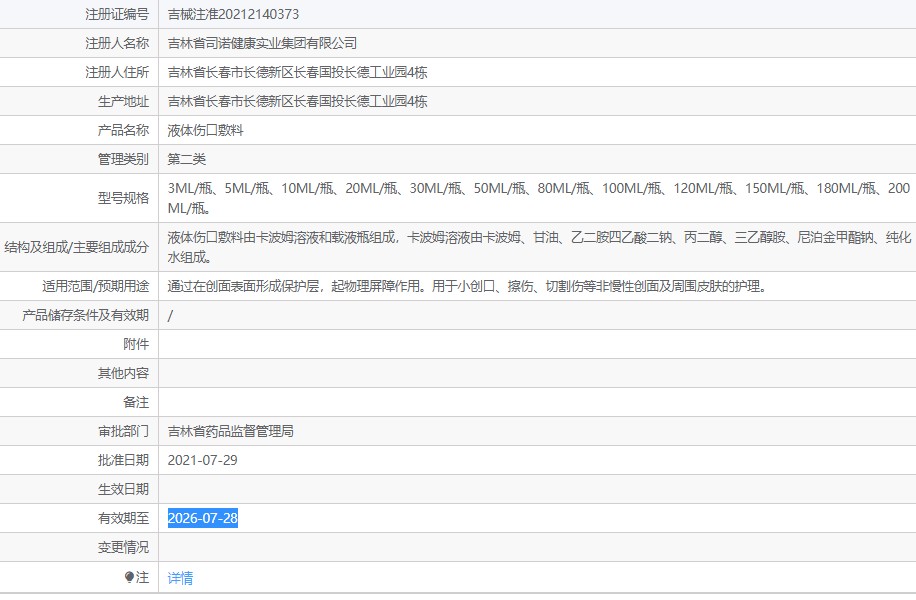Click the 产品储存条件及有效期 label
Screen dimensions: 916x600
click(85, 315)
